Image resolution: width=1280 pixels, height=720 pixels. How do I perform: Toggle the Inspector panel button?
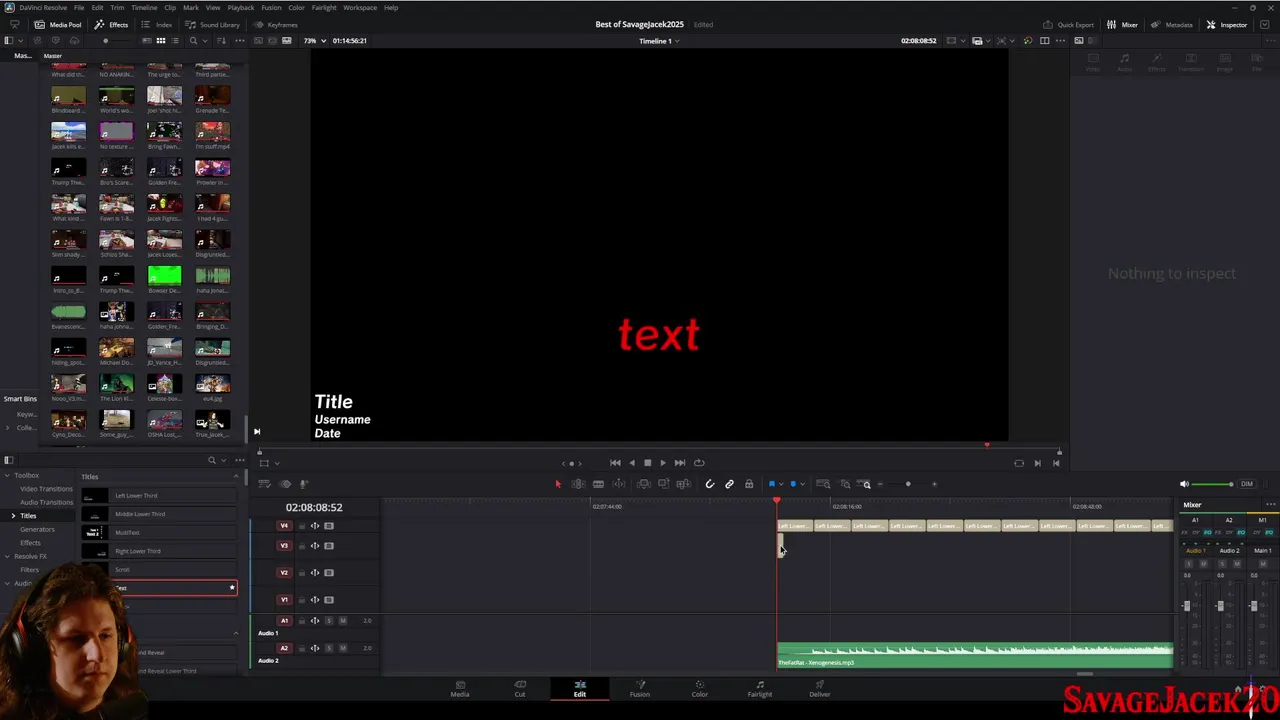click(x=1227, y=24)
